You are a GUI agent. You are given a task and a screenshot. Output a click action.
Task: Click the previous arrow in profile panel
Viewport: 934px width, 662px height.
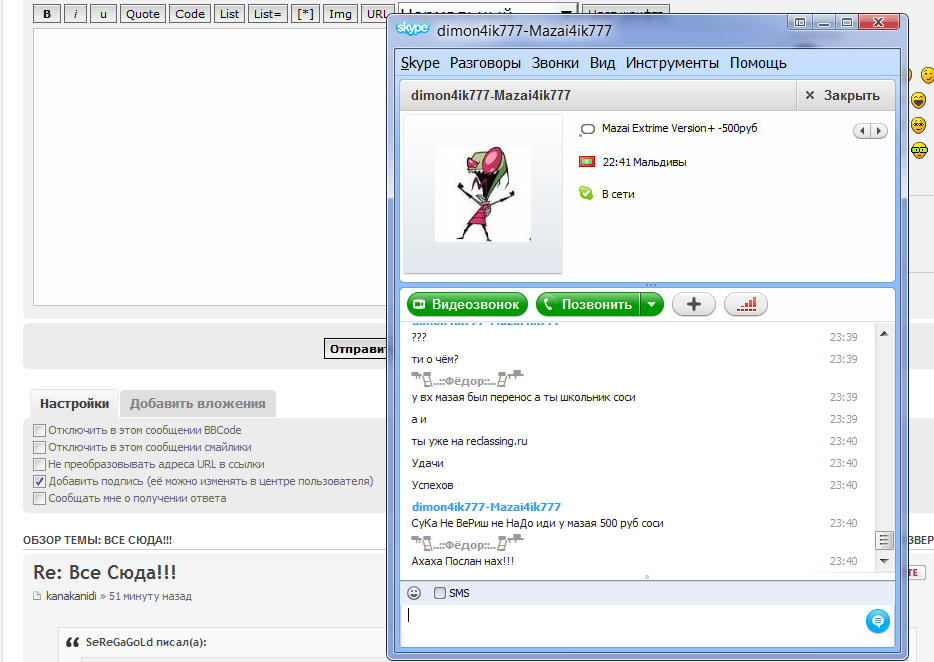click(x=862, y=131)
